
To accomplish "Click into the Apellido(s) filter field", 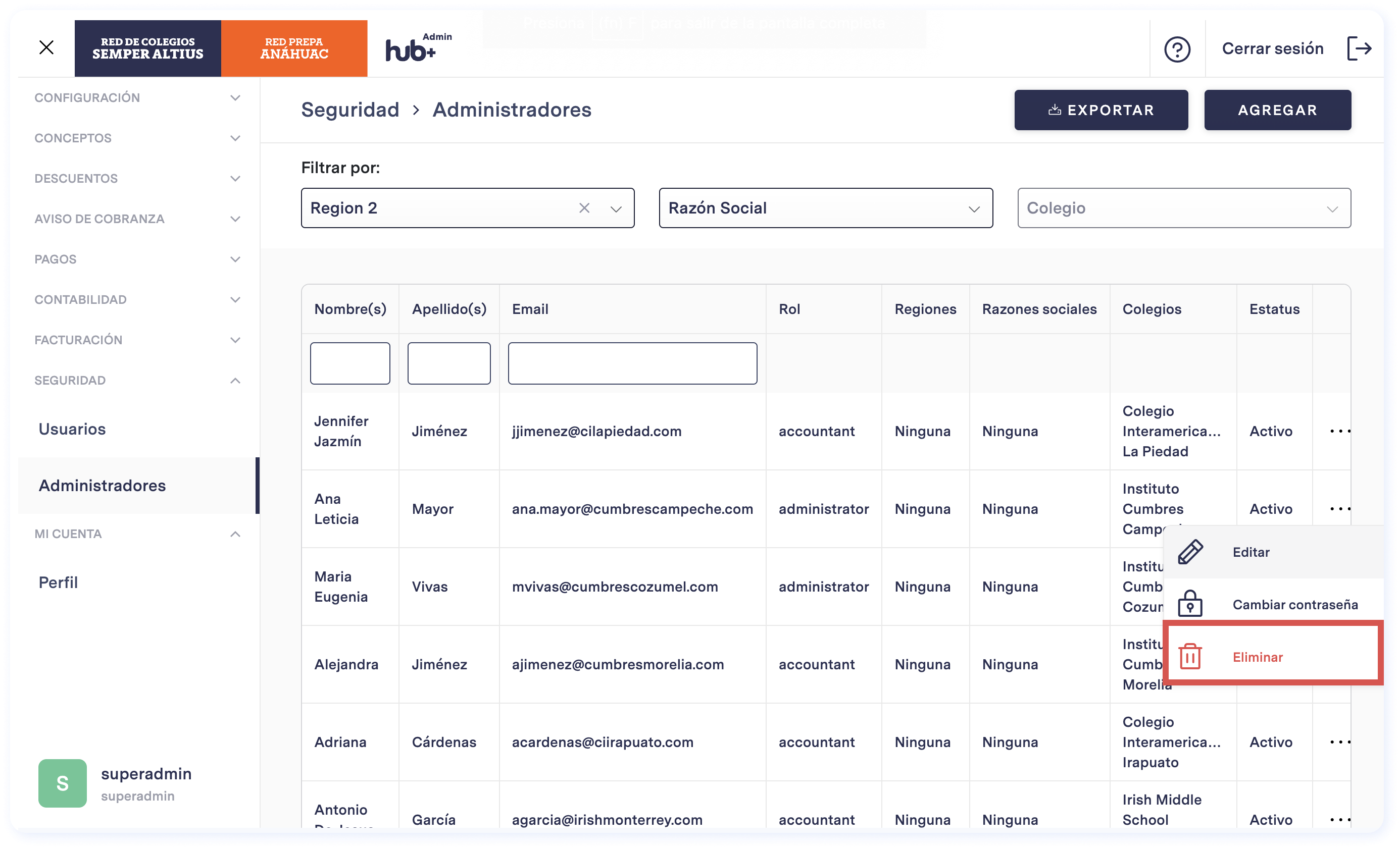I will pos(449,363).
